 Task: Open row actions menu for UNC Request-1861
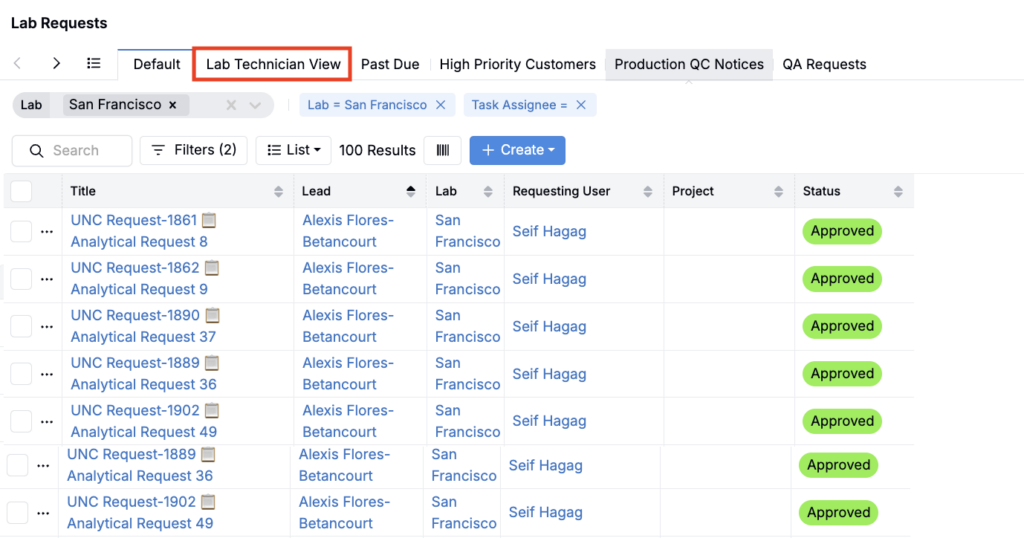46,232
